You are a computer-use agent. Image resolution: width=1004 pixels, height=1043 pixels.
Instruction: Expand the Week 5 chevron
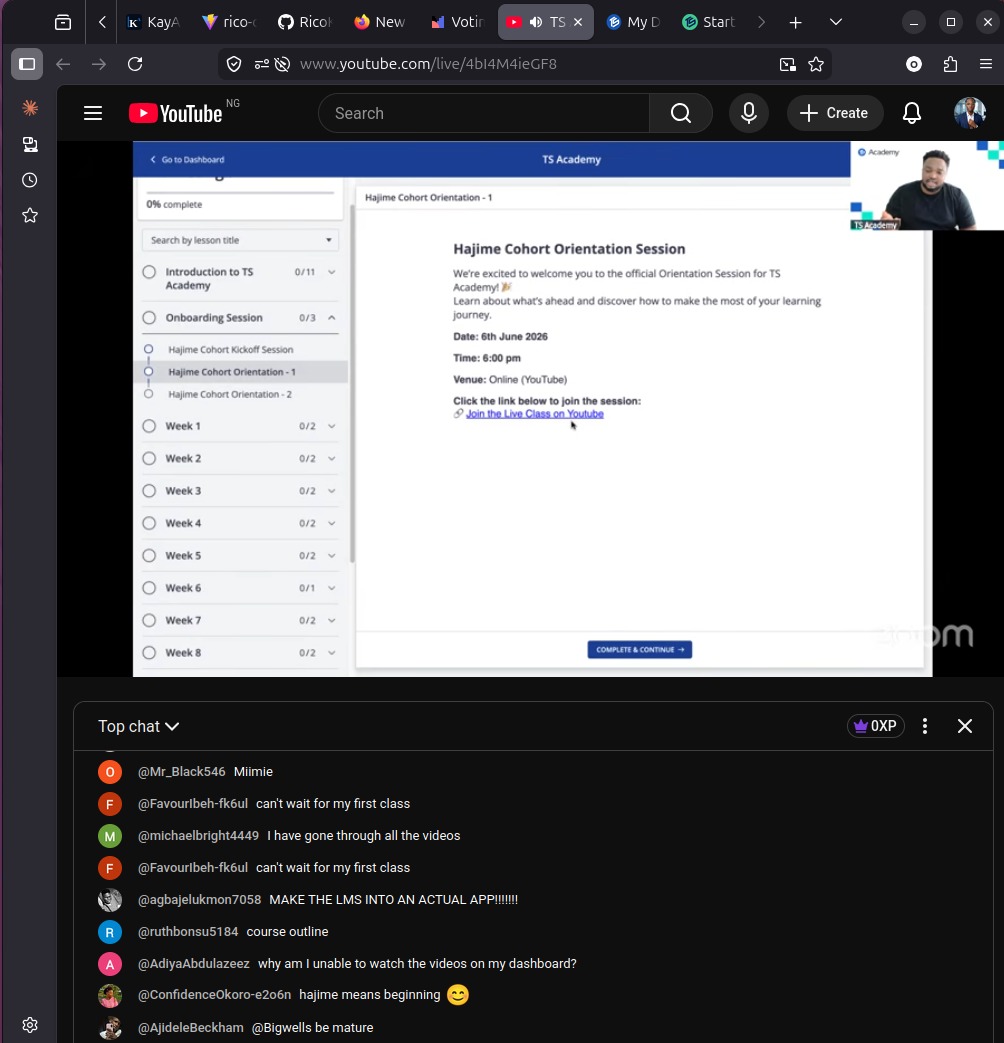coord(331,555)
